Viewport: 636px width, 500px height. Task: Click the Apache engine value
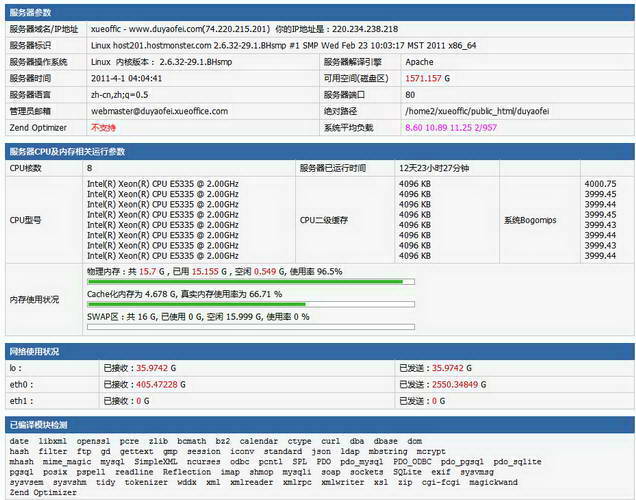[419, 62]
